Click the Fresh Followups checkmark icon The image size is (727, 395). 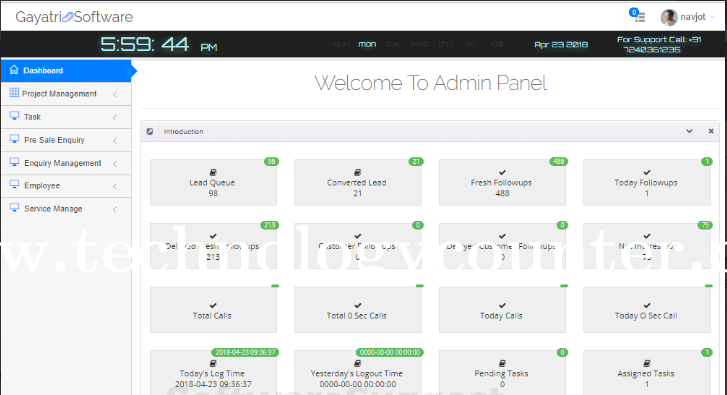[502, 172]
